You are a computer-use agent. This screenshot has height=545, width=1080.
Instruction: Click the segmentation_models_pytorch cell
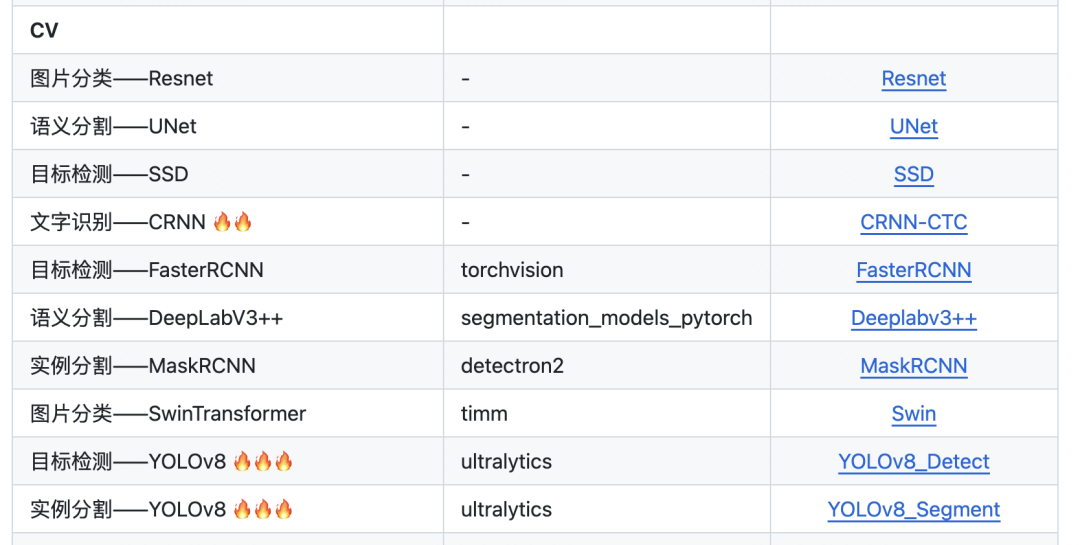pos(606,318)
